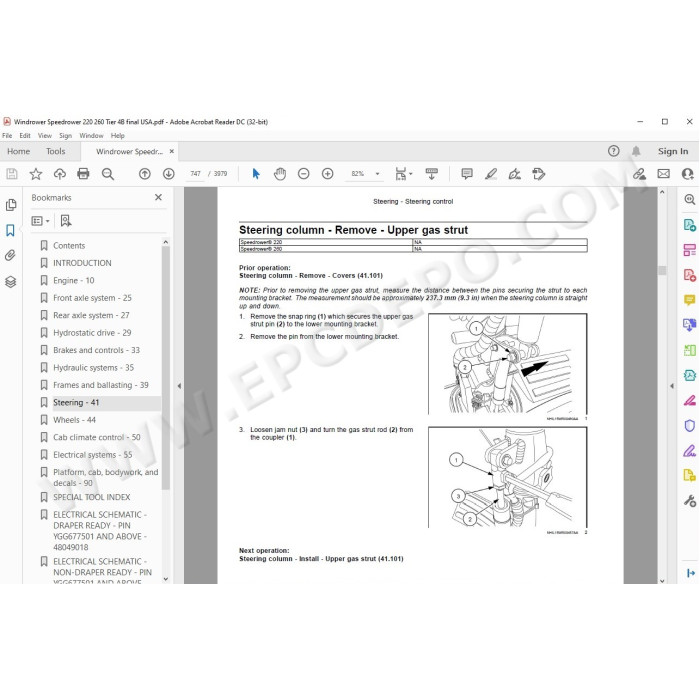This screenshot has width=700, height=700.
Task: Collapse the right tools pane arrow
Action: click(672, 386)
